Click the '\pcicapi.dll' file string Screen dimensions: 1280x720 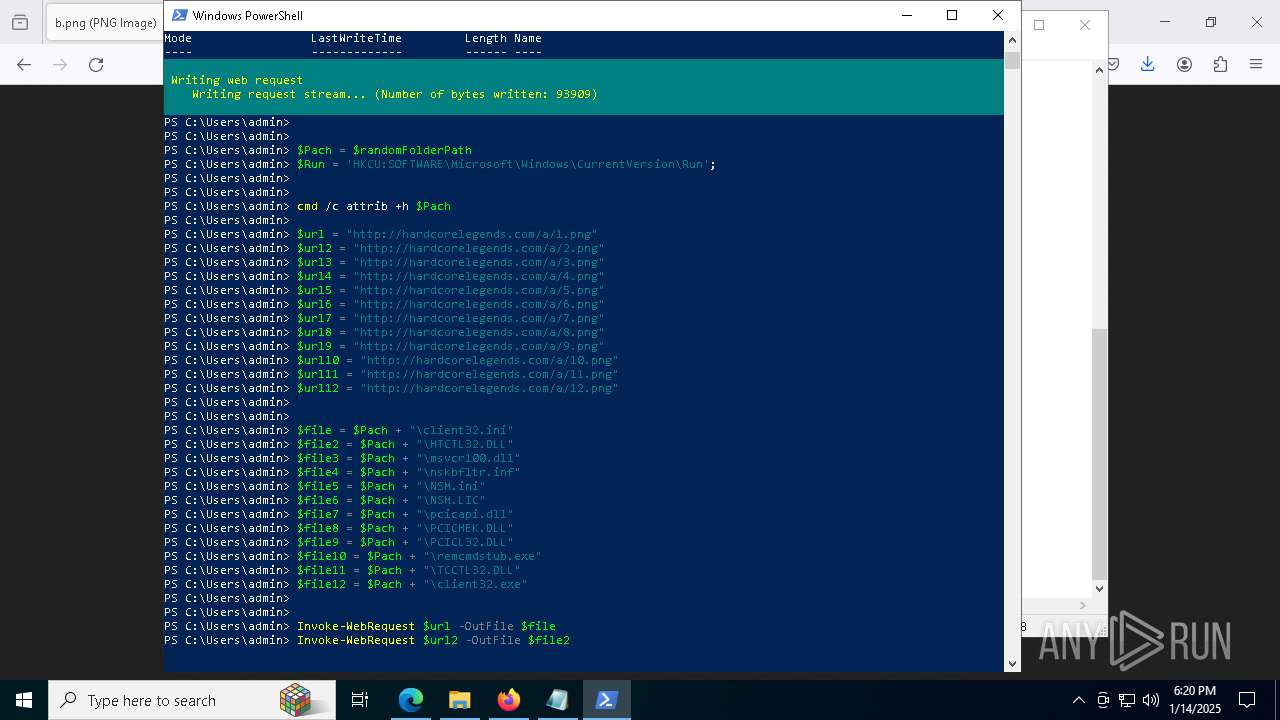click(x=465, y=514)
